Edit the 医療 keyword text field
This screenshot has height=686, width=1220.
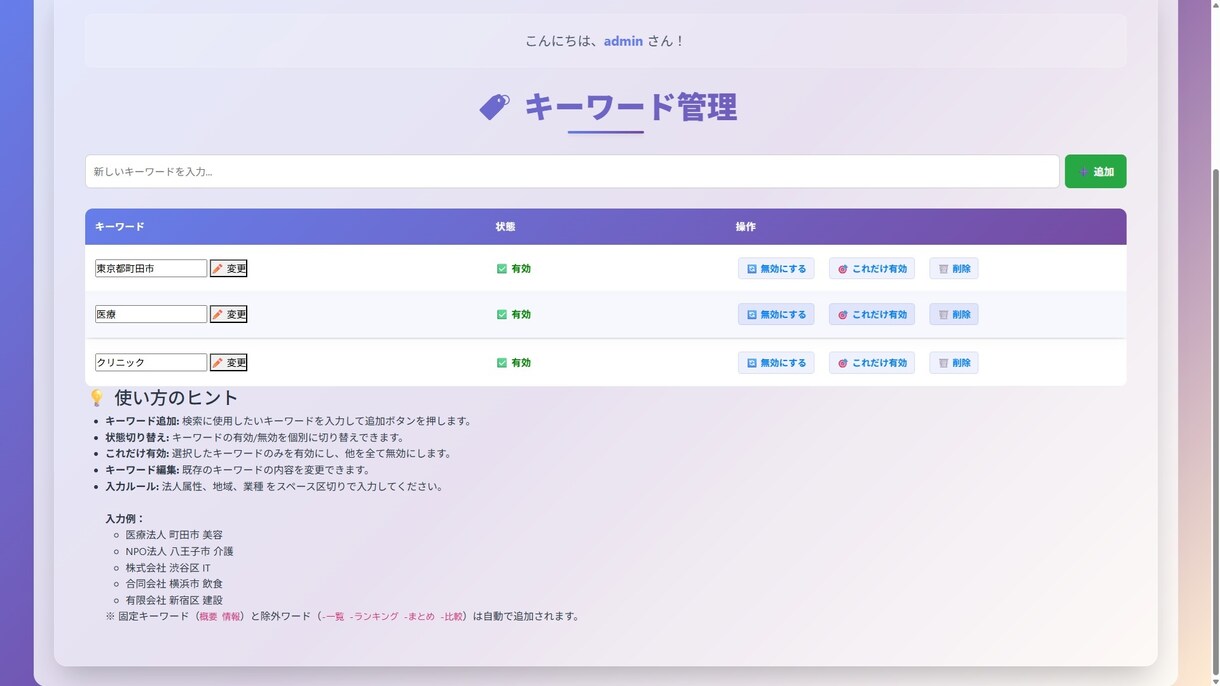tap(151, 314)
